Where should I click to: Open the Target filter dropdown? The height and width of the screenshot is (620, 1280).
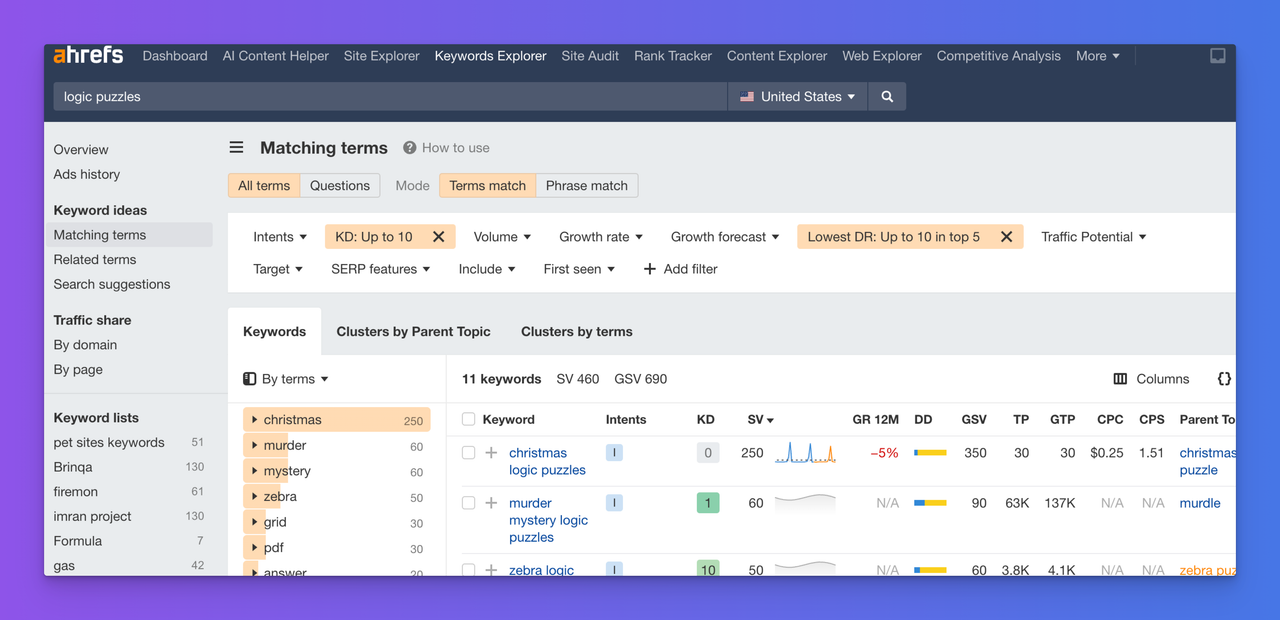pyautogui.click(x=278, y=269)
